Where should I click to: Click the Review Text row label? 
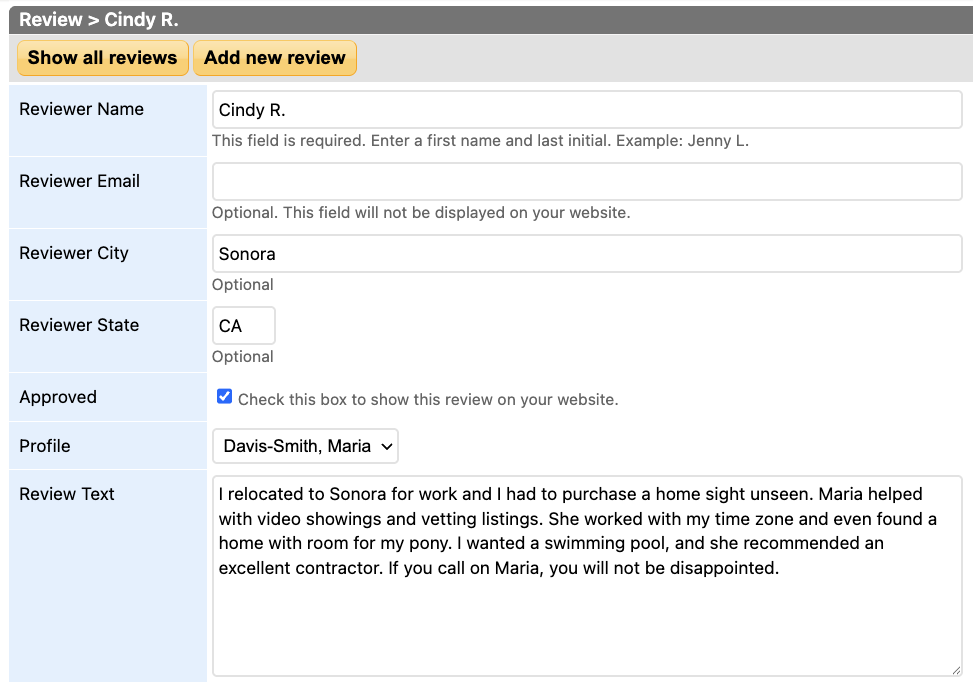(67, 494)
